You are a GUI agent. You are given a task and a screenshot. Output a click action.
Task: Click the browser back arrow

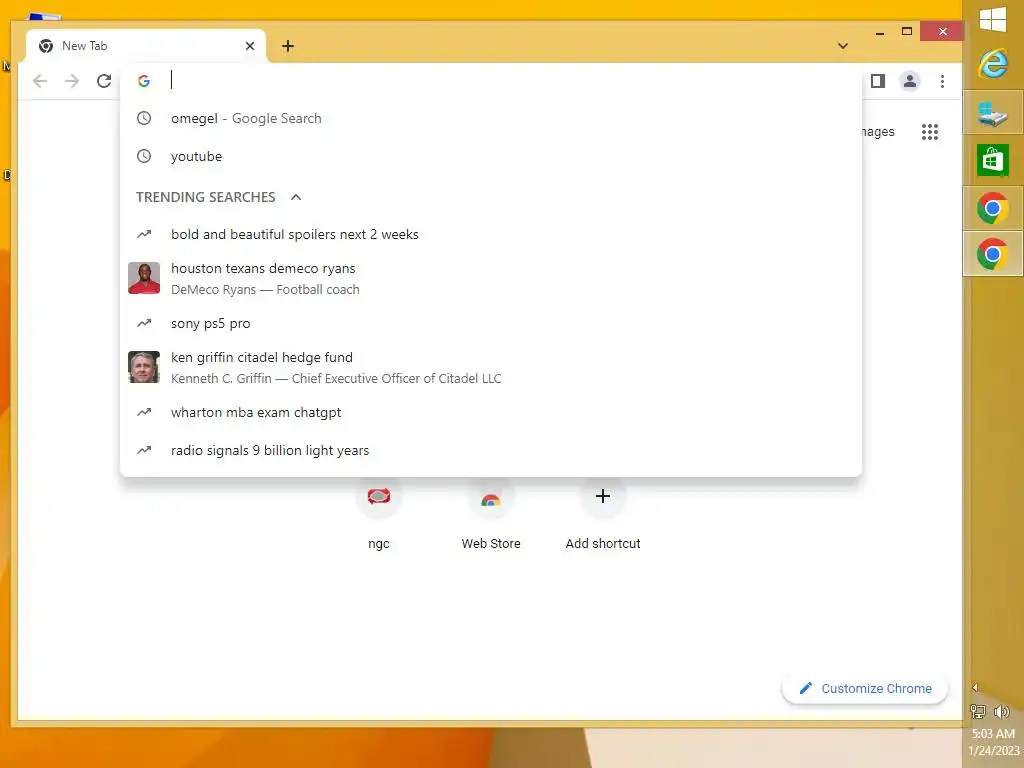40,81
